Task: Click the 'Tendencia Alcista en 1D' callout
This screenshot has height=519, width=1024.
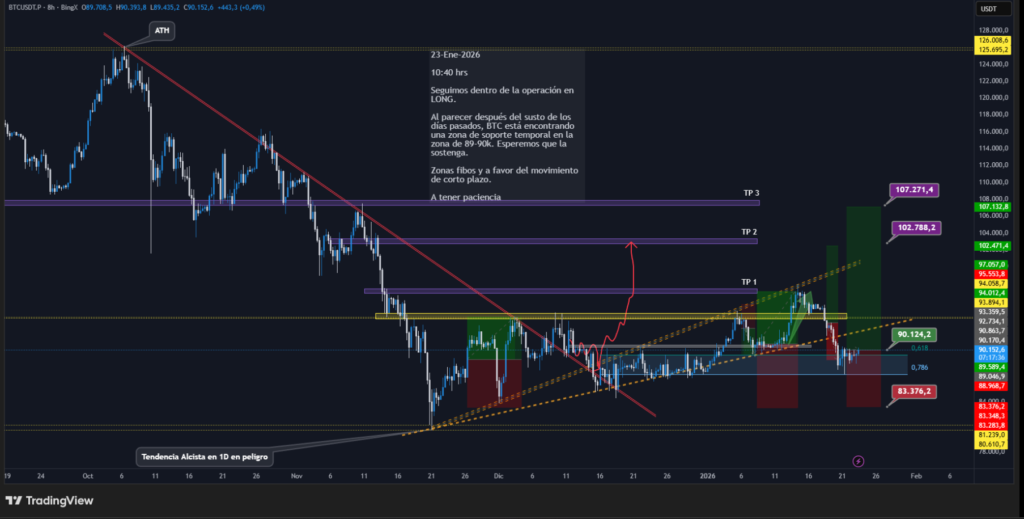Action: tap(205, 456)
